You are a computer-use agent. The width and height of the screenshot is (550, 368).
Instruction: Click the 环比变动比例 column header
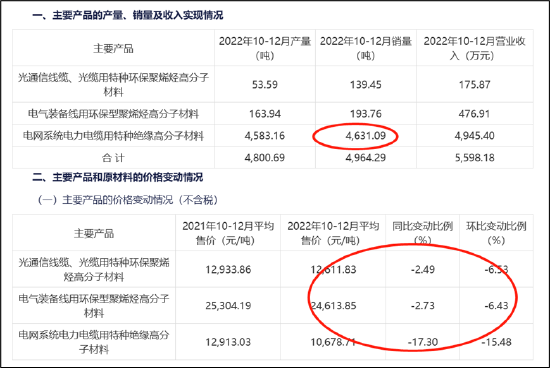pyautogui.click(x=496, y=233)
